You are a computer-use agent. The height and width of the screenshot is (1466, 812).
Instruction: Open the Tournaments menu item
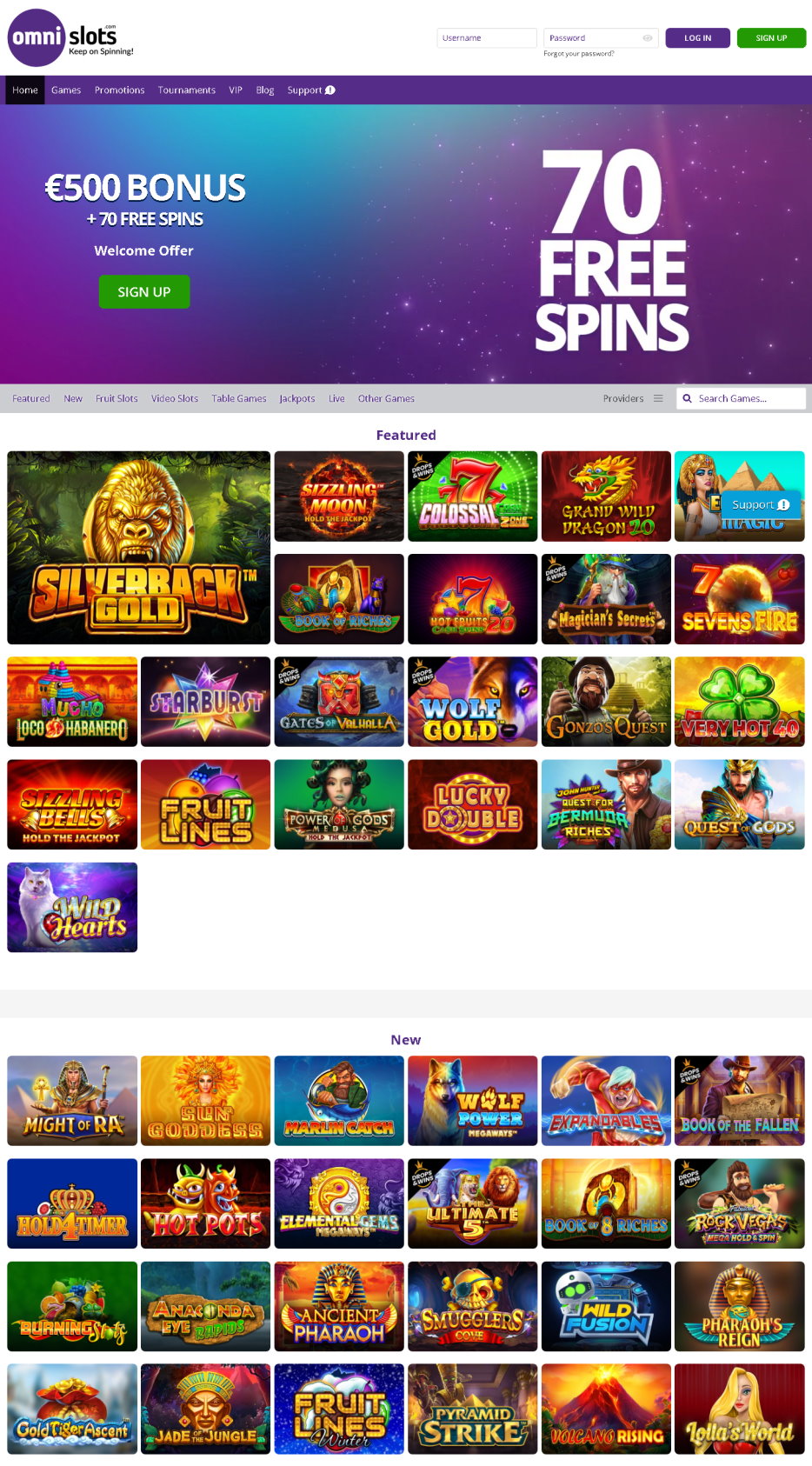[187, 90]
